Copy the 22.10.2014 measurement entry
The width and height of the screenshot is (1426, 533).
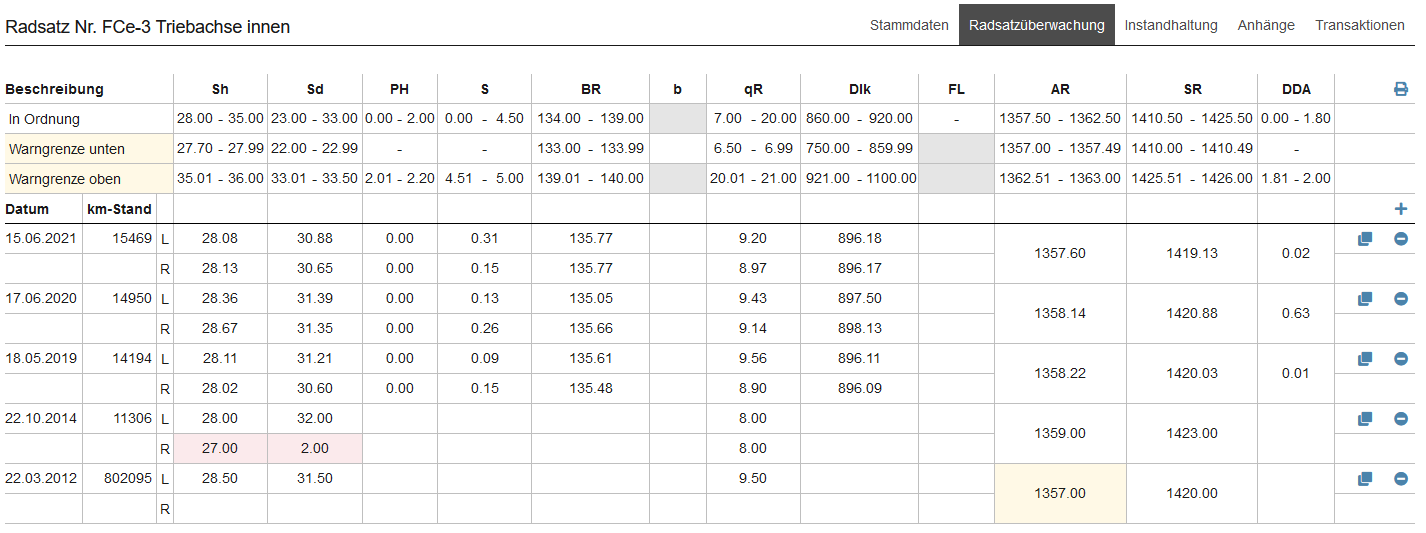click(1365, 419)
